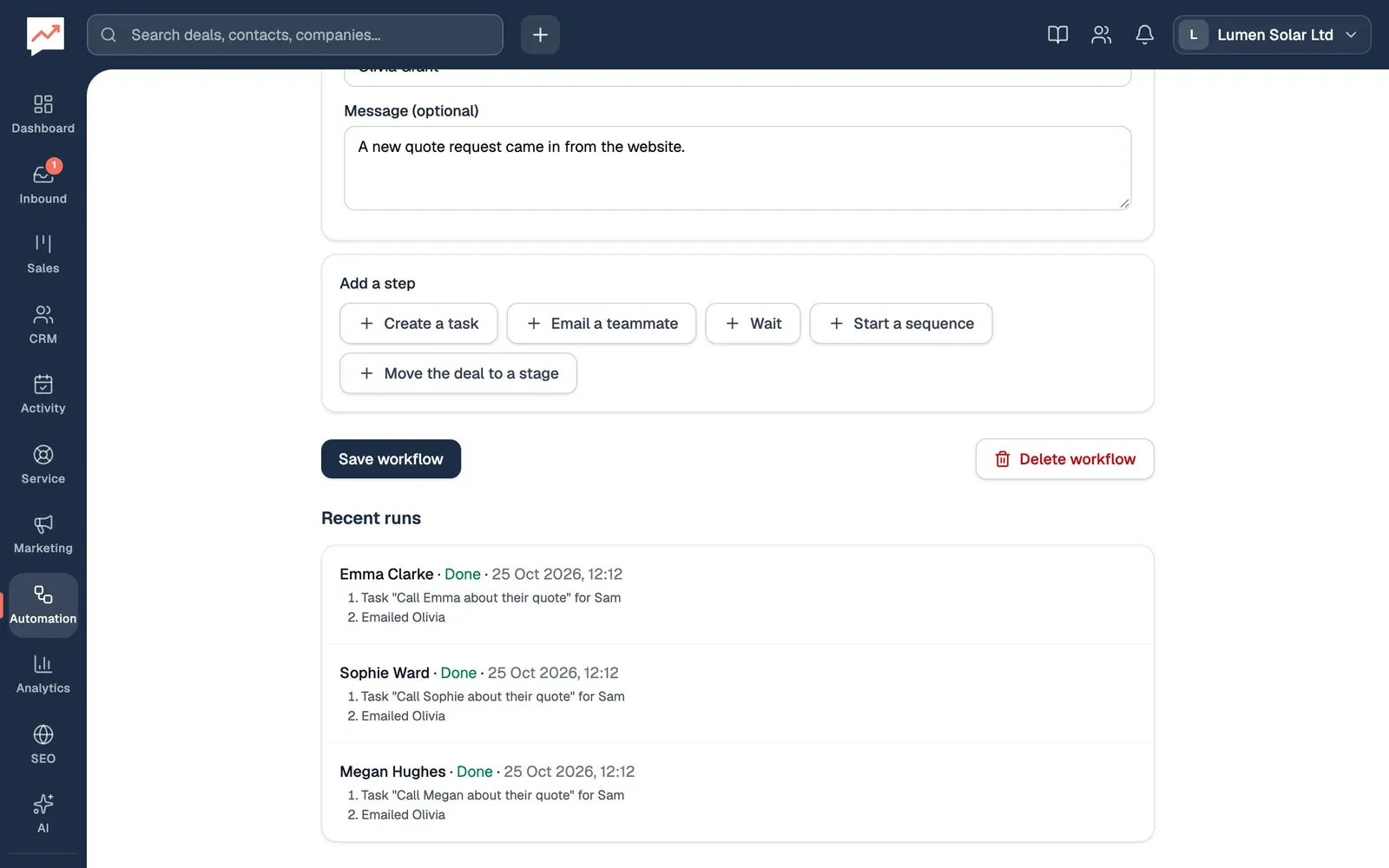Add a Start a sequence step
The height and width of the screenshot is (868, 1389).
point(901,324)
